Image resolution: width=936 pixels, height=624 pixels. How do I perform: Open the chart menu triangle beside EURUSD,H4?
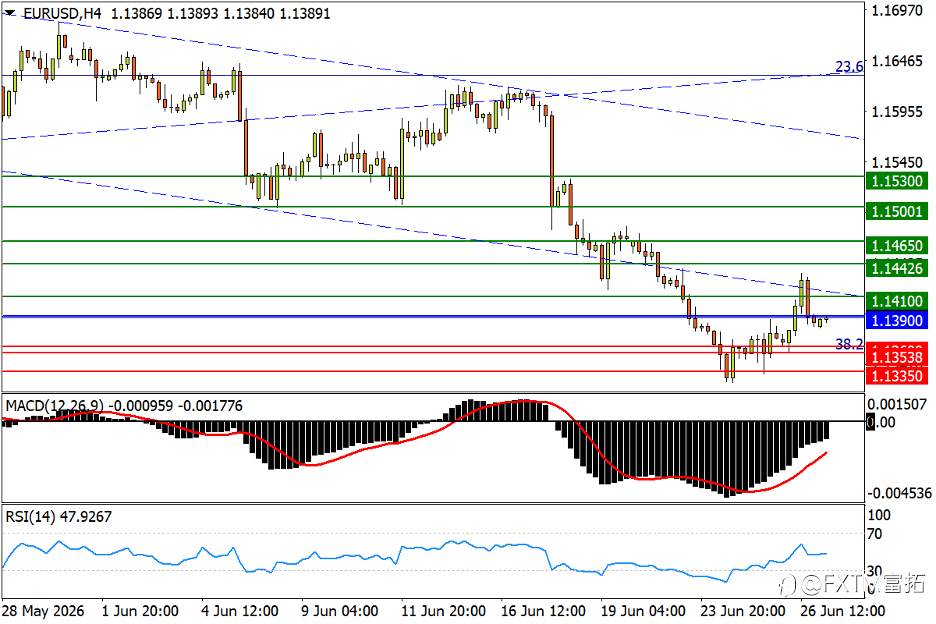click(10, 13)
